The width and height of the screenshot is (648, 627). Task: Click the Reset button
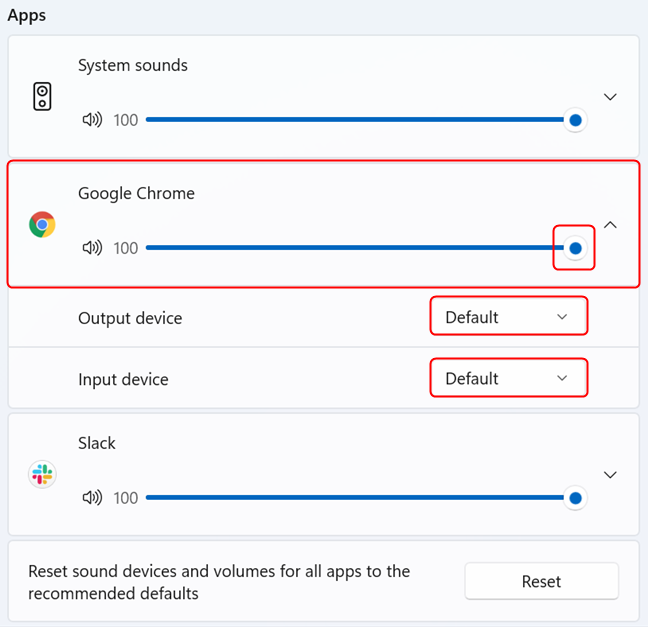tap(541, 581)
